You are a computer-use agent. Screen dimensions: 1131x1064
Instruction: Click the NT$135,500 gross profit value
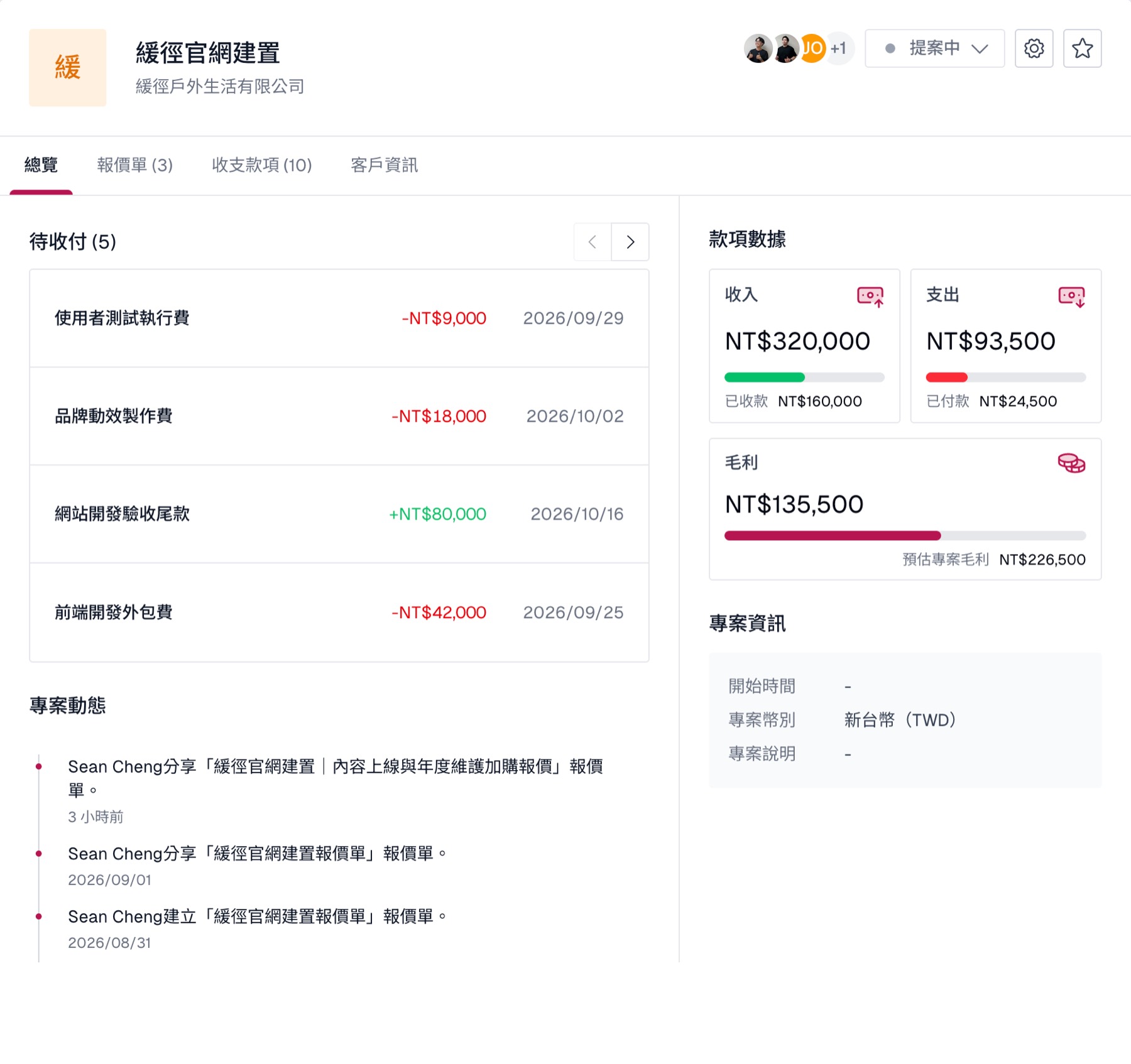pyautogui.click(x=794, y=504)
